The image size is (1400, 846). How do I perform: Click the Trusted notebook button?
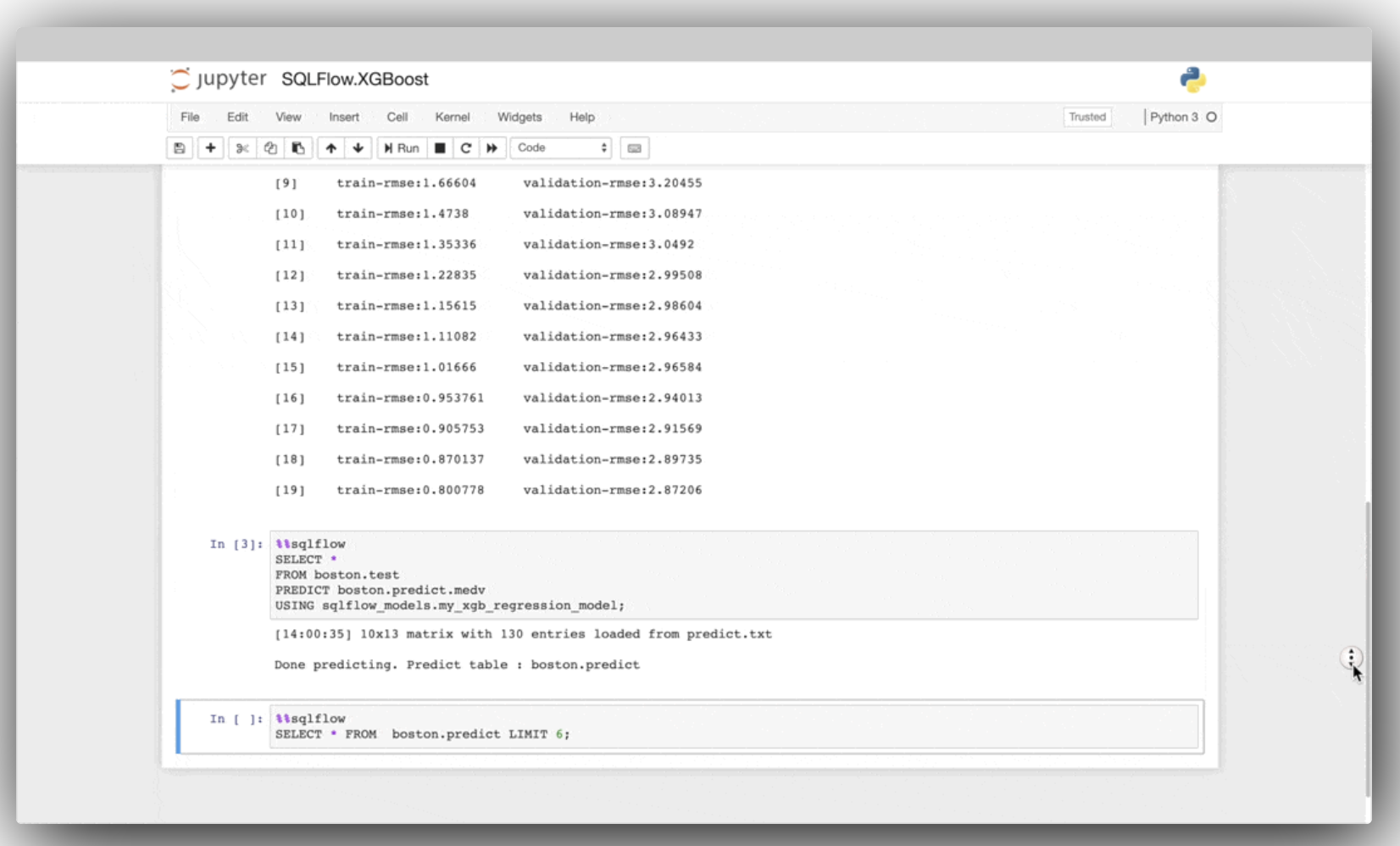pos(1087,117)
